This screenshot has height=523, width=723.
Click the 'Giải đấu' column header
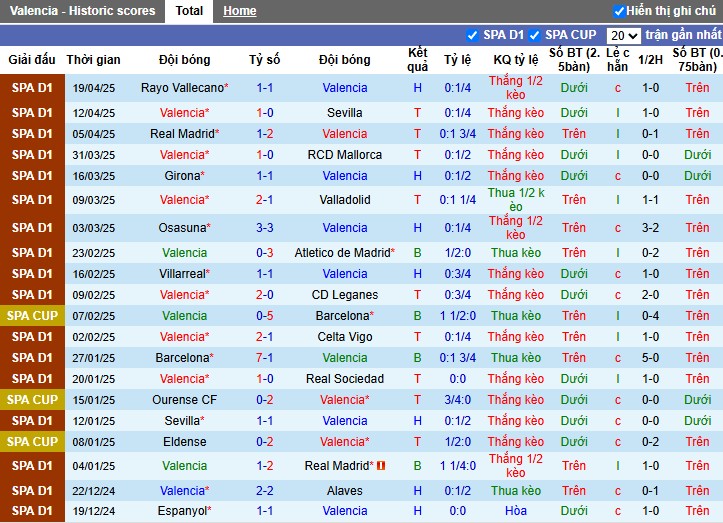click(x=32, y=59)
